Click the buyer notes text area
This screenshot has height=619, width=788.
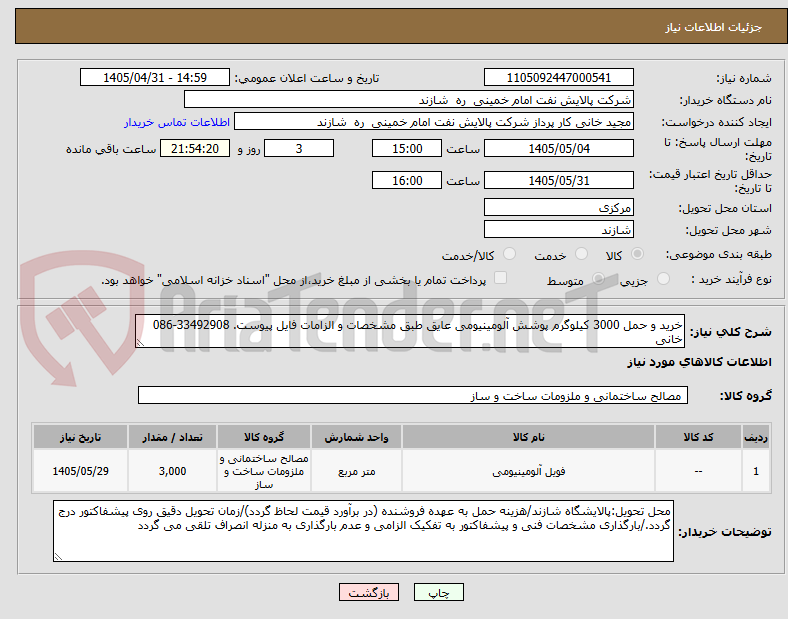[363, 531]
